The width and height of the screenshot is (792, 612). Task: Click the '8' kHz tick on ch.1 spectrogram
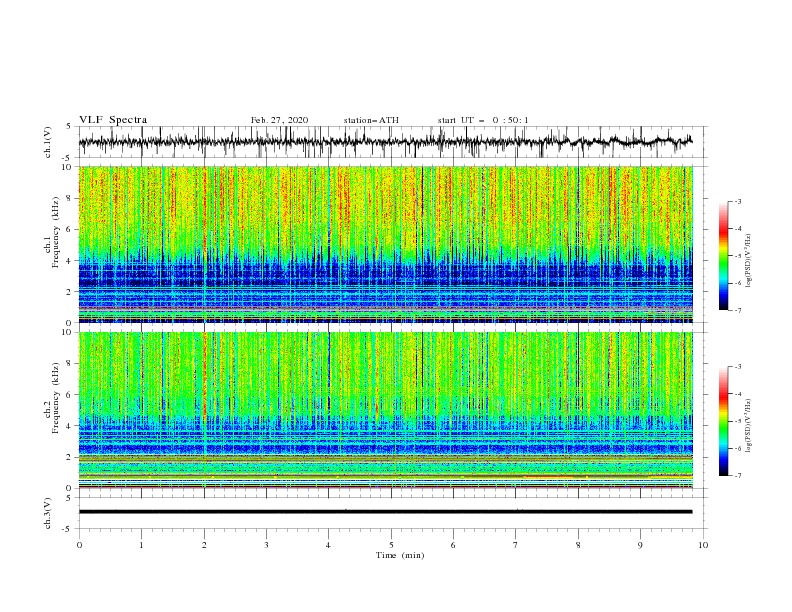pos(71,198)
